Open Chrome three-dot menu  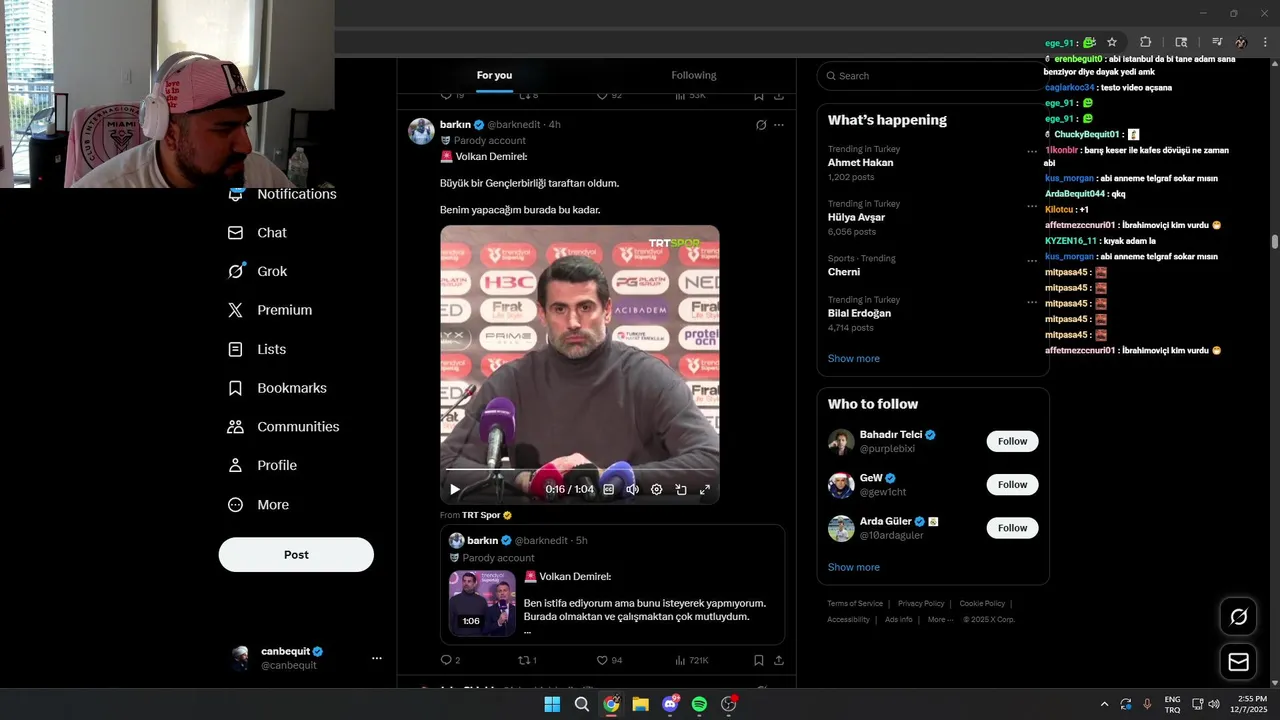coord(1266,42)
